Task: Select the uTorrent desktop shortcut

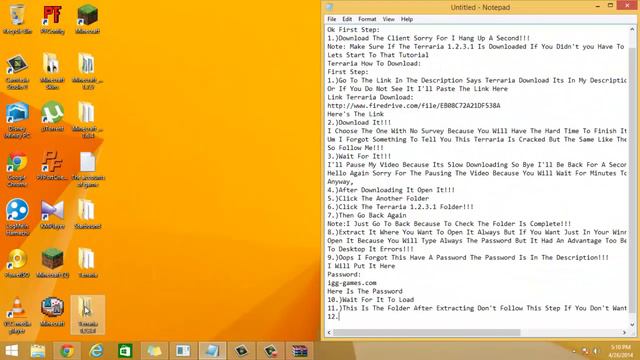Action: (52, 117)
